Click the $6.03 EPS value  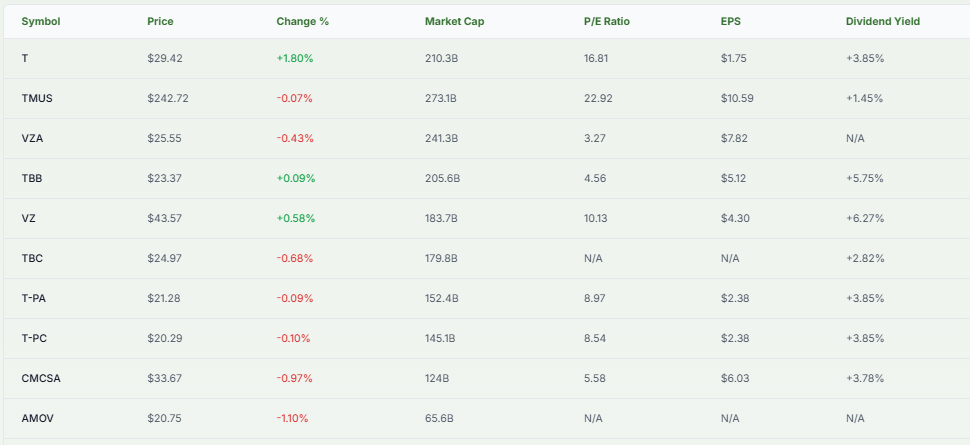pos(735,378)
